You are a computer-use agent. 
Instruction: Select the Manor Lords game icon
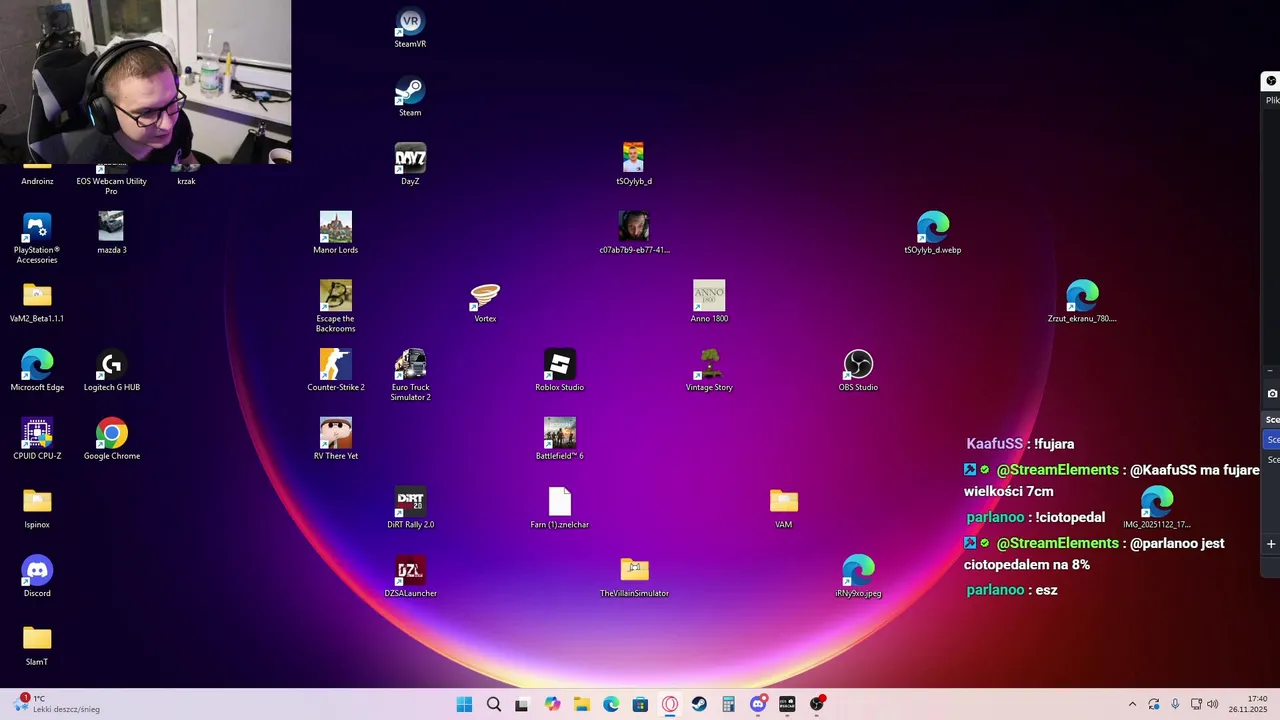coord(336,234)
